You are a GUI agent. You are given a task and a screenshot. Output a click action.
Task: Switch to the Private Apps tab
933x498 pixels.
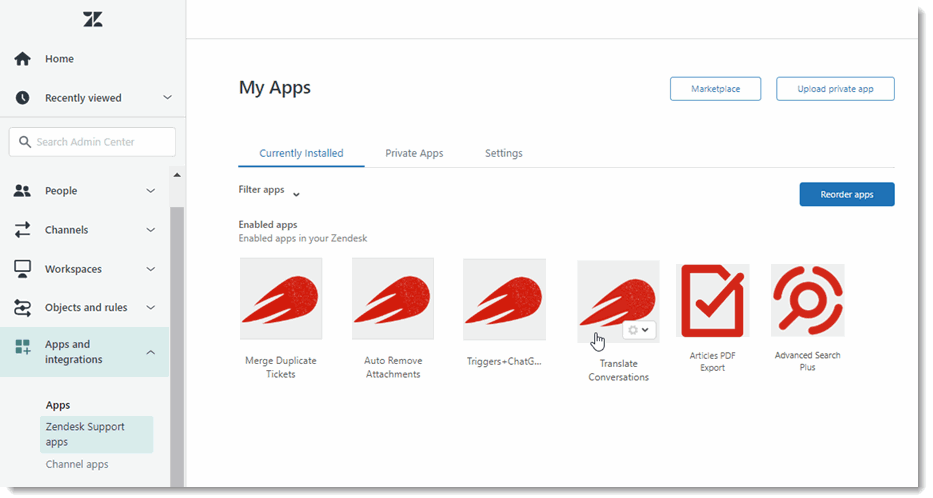(414, 153)
